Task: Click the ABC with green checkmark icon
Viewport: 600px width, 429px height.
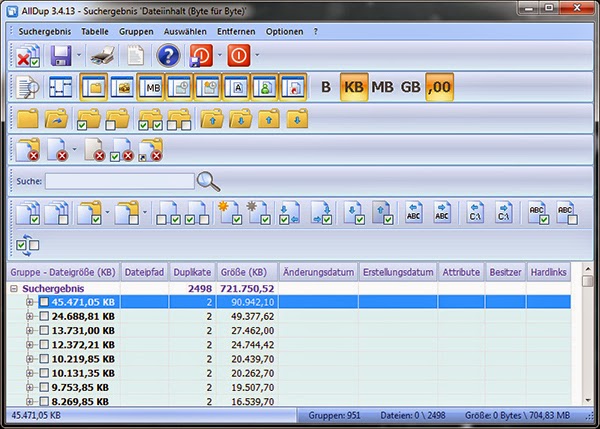Action: [x=538, y=213]
